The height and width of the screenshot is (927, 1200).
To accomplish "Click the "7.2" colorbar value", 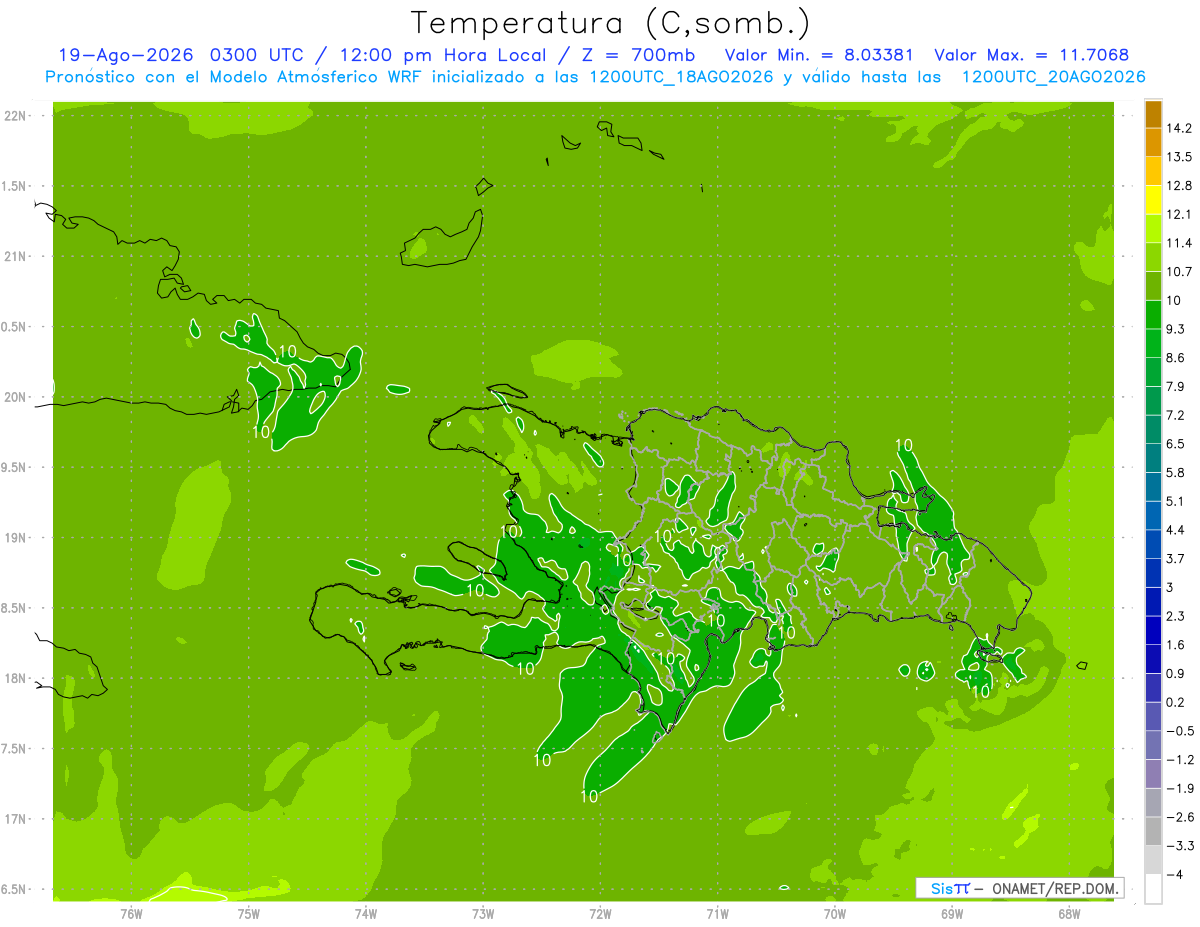I will point(1176,415).
